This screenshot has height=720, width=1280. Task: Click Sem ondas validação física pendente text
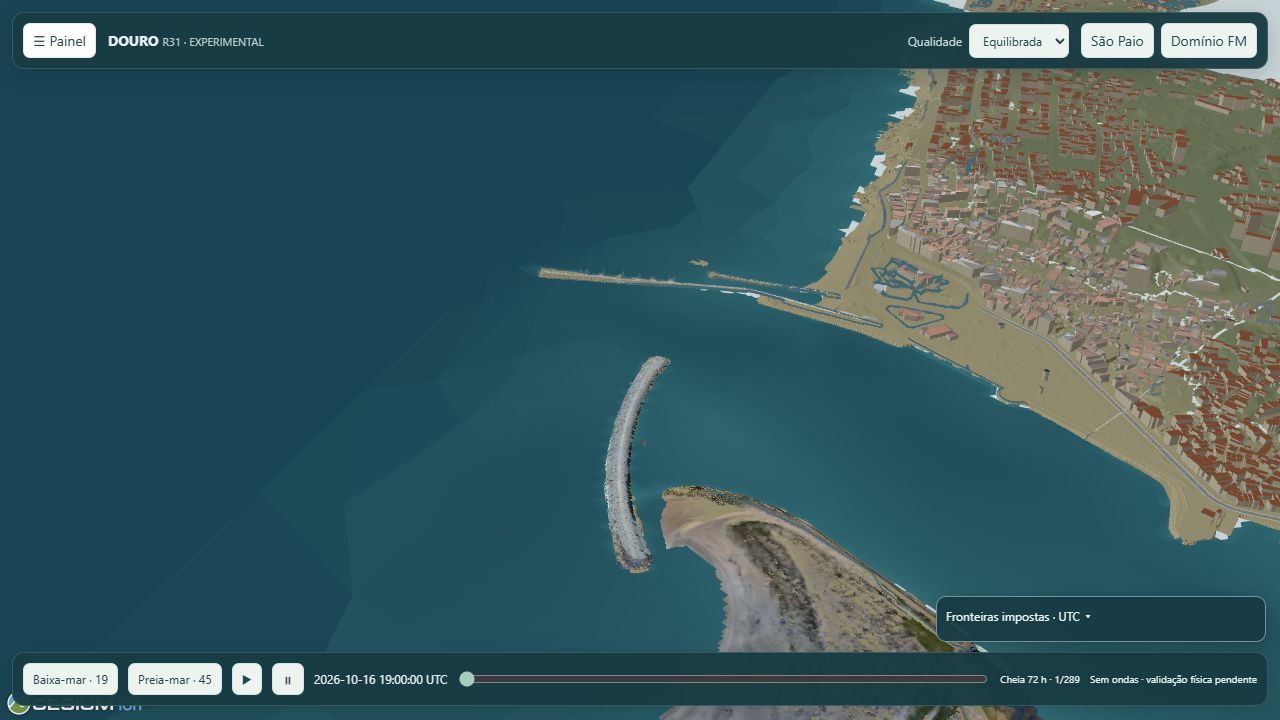(1173, 680)
